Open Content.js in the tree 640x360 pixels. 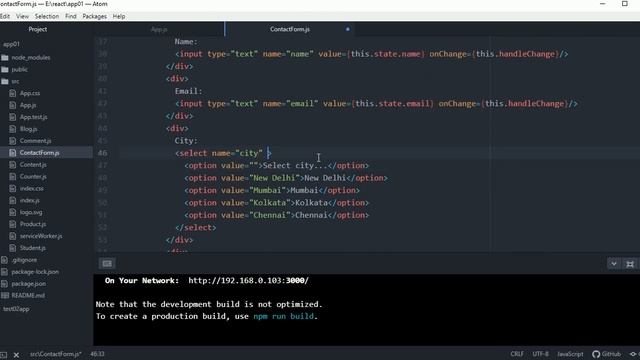pyautogui.click(x=33, y=165)
